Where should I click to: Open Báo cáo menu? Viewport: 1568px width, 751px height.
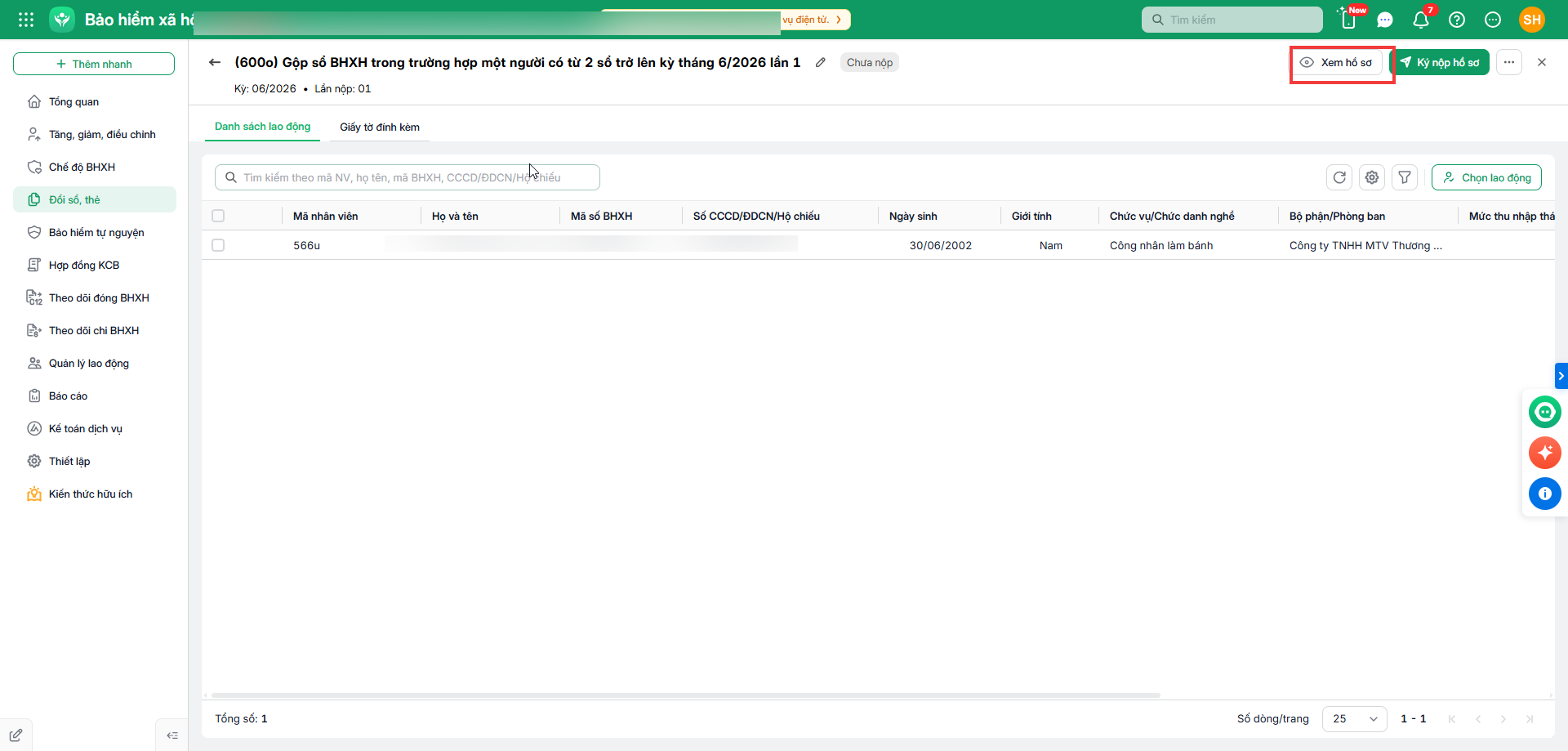95,396
